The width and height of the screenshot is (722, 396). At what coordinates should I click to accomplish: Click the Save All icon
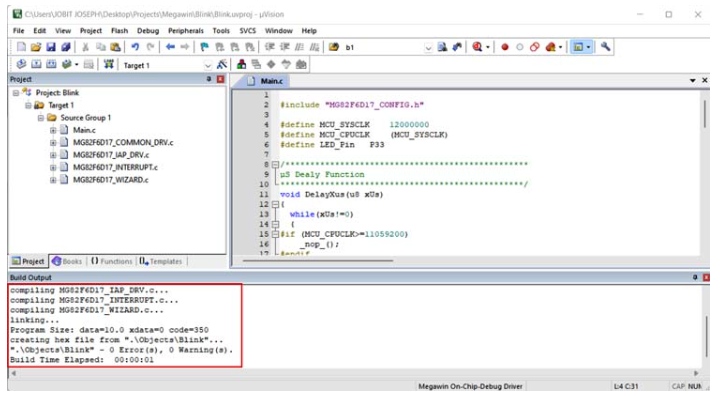(66, 47)
